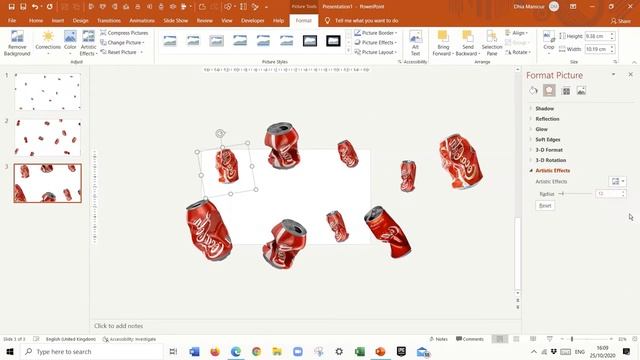Image resolution: width=640 pixels, height=360 pixels.
Task: Click the Width input field
Action: pos(597,49)
